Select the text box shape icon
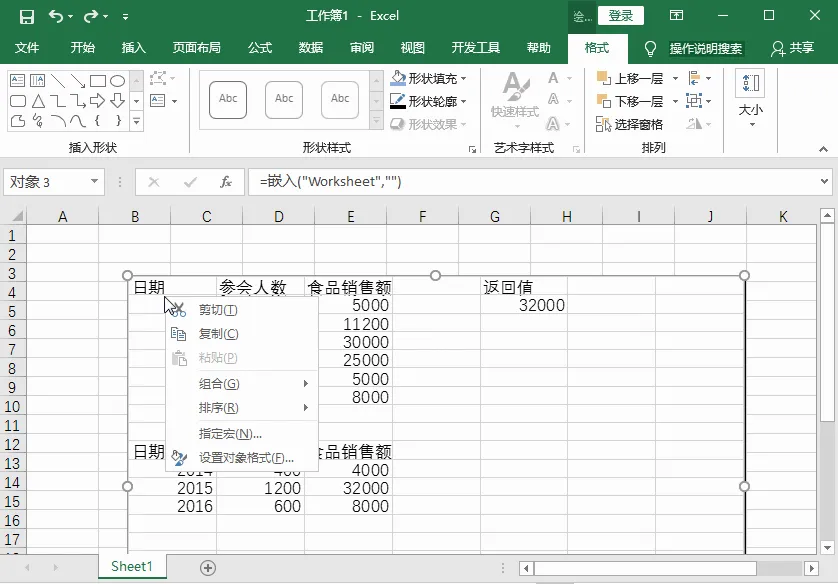Image resolution: width=838 pixels, height=584 pixels. tap(18, 81)
